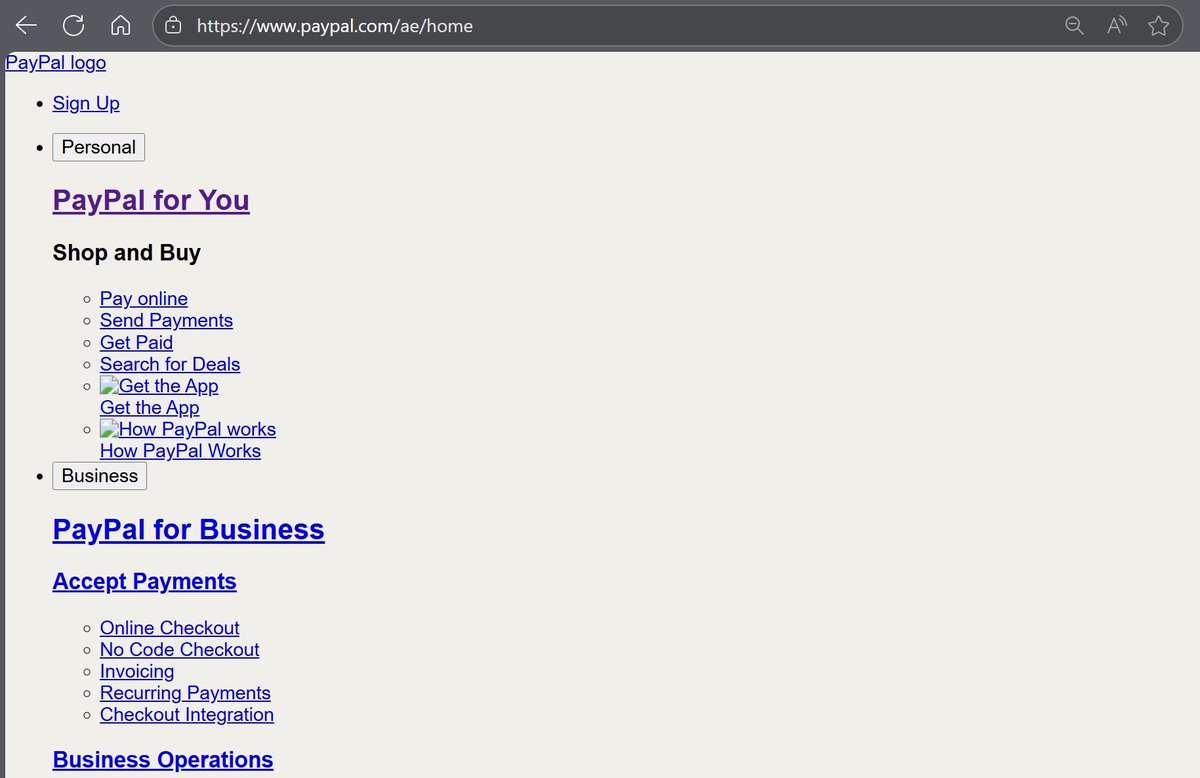1200x778 pixels.
Task: Expand the Personal menu button
Action: click(98, 147)
